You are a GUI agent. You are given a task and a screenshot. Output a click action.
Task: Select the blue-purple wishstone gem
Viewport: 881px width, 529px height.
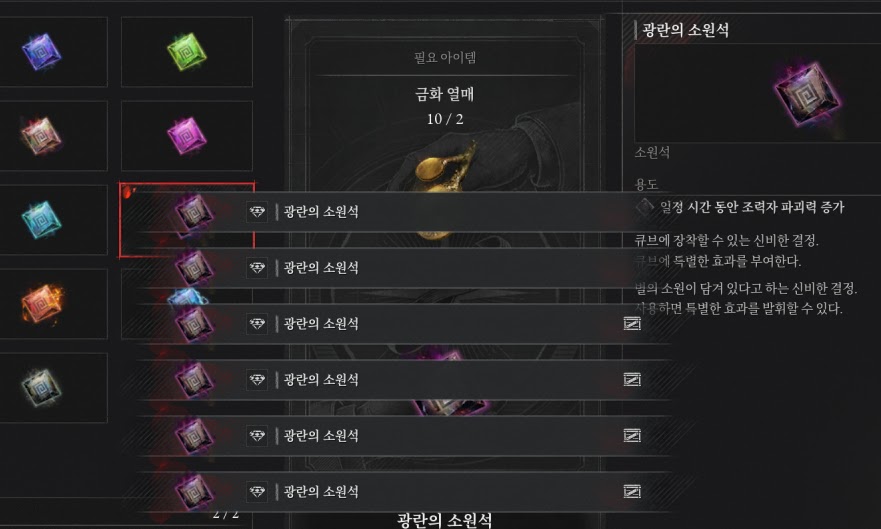pos(42,52)
